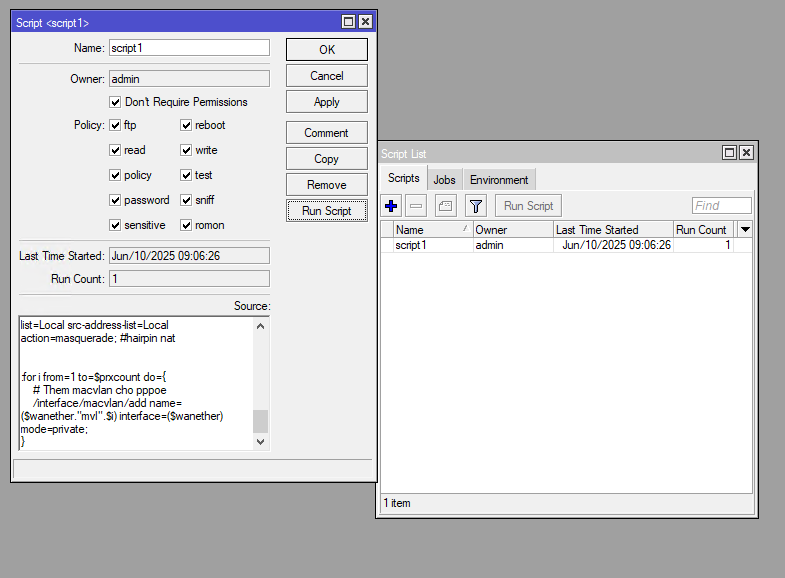The width and height of the screenshot is (785, 578).
Task: Maximize the Script List window
Action: [730, 153]
